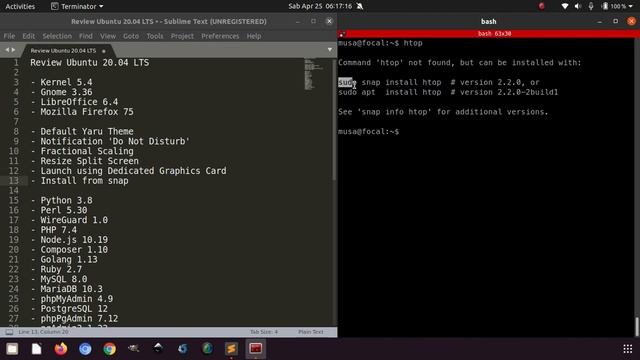Click the Terminator icon in bash title strip
The width and height of the screenshot is (640, 360).
click(342, 34)
